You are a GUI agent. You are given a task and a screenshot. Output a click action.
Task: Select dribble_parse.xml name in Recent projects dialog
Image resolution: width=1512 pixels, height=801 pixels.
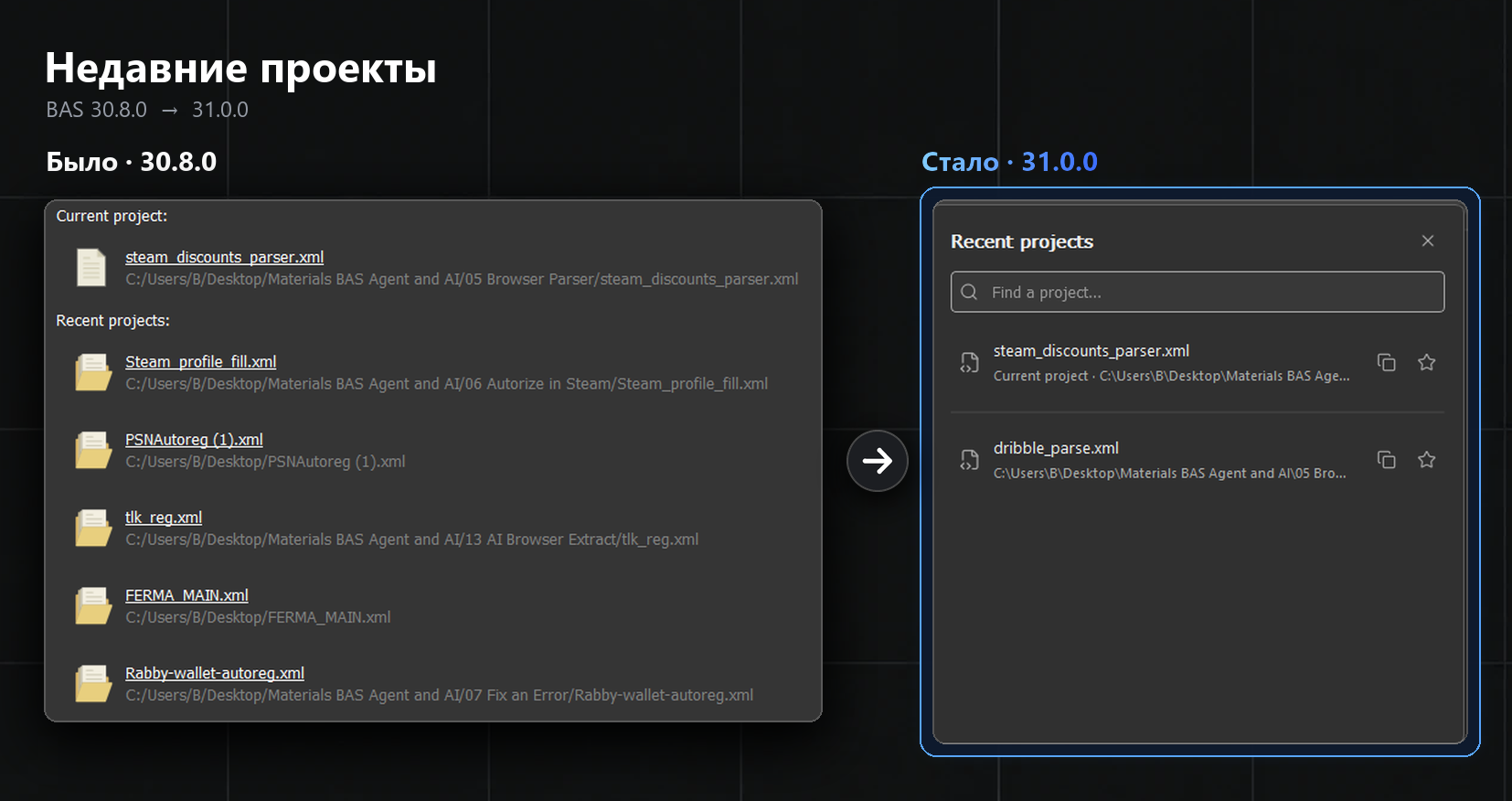tap(1056, 448)
